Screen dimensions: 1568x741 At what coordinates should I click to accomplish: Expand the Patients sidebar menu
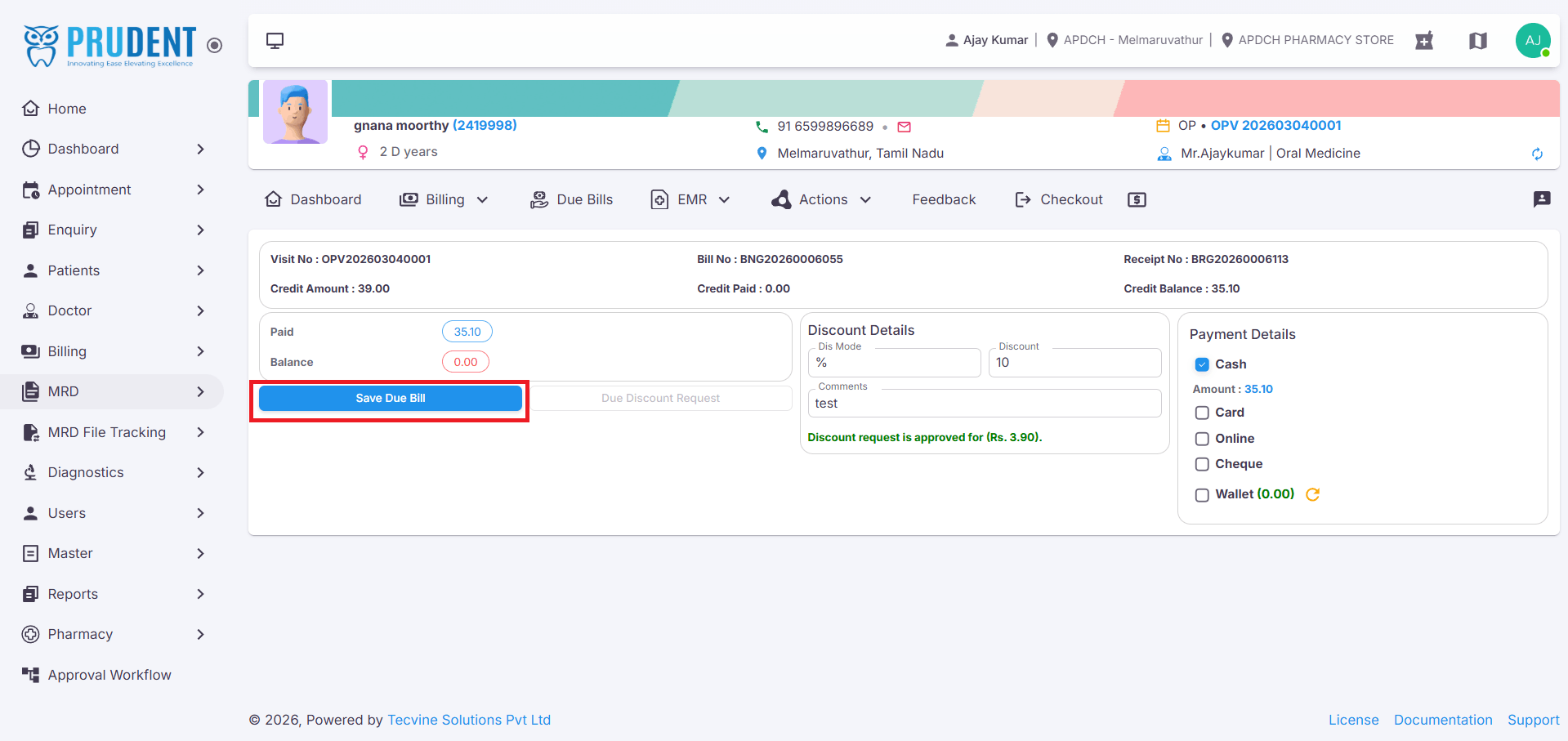[200, 270]
